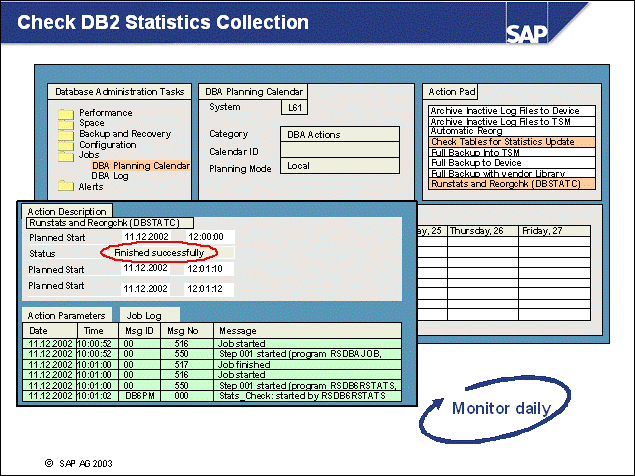Click the Category field showing DBA Actions

(x=338, y=134)
